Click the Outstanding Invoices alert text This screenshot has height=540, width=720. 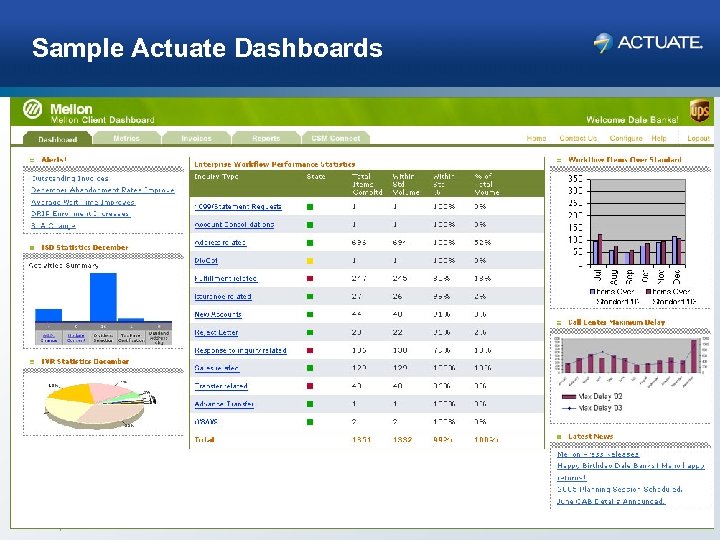tap(70, 178)
